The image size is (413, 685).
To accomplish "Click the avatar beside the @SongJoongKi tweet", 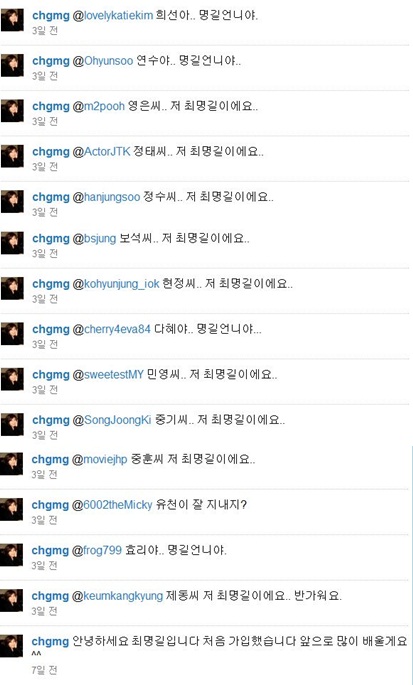I will tap(12, 425).
